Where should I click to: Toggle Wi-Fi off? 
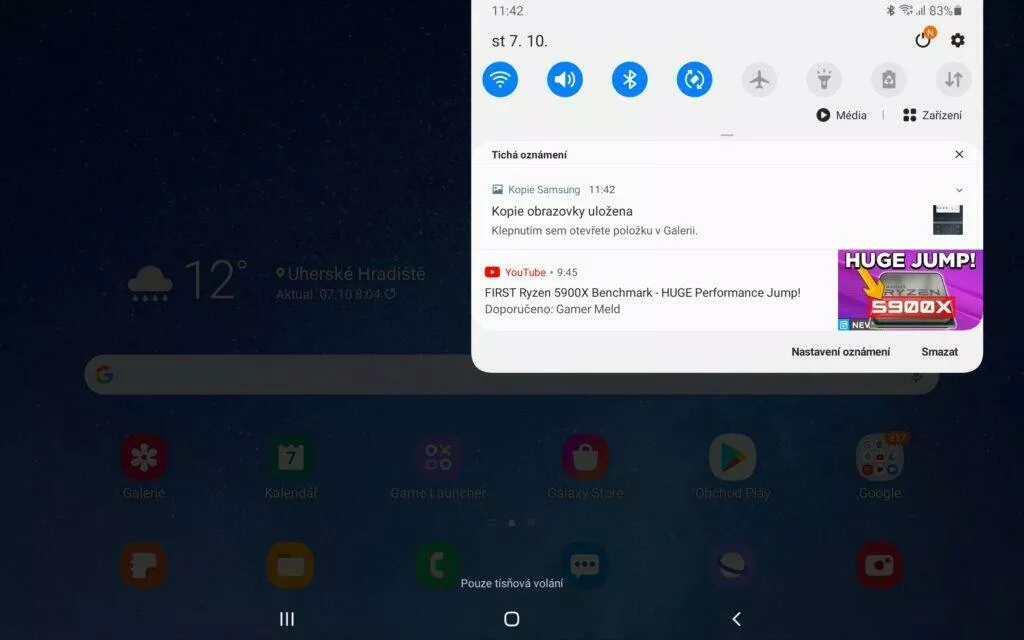[x=500, y=80]
